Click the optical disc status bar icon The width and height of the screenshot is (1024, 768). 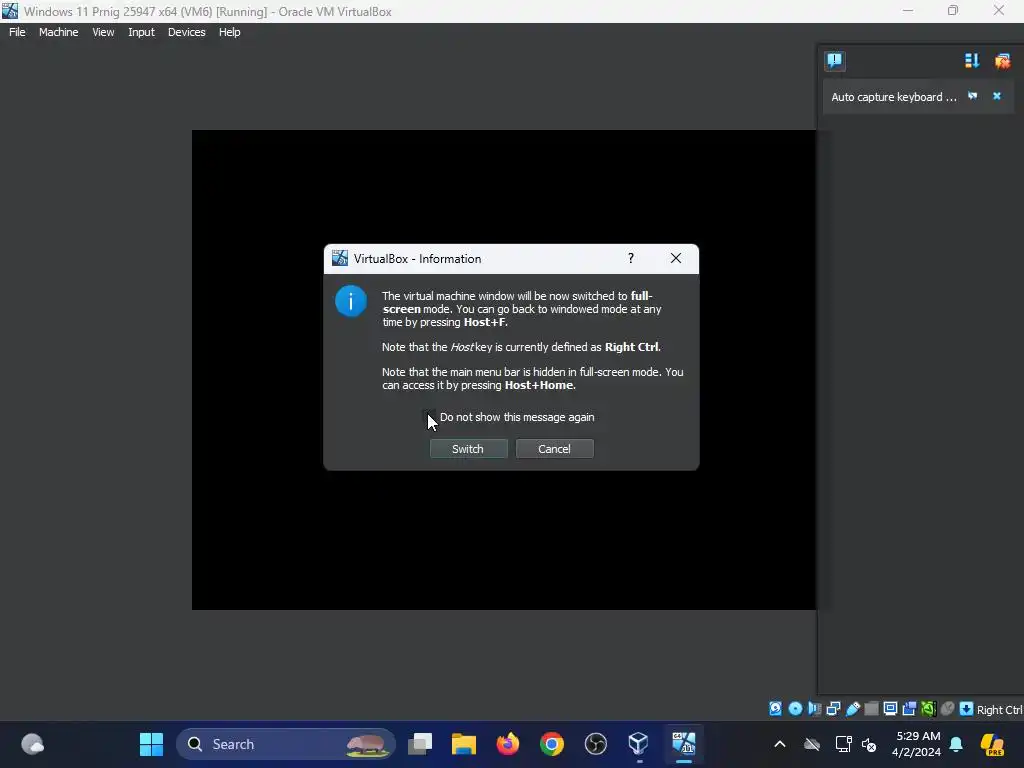795,709
